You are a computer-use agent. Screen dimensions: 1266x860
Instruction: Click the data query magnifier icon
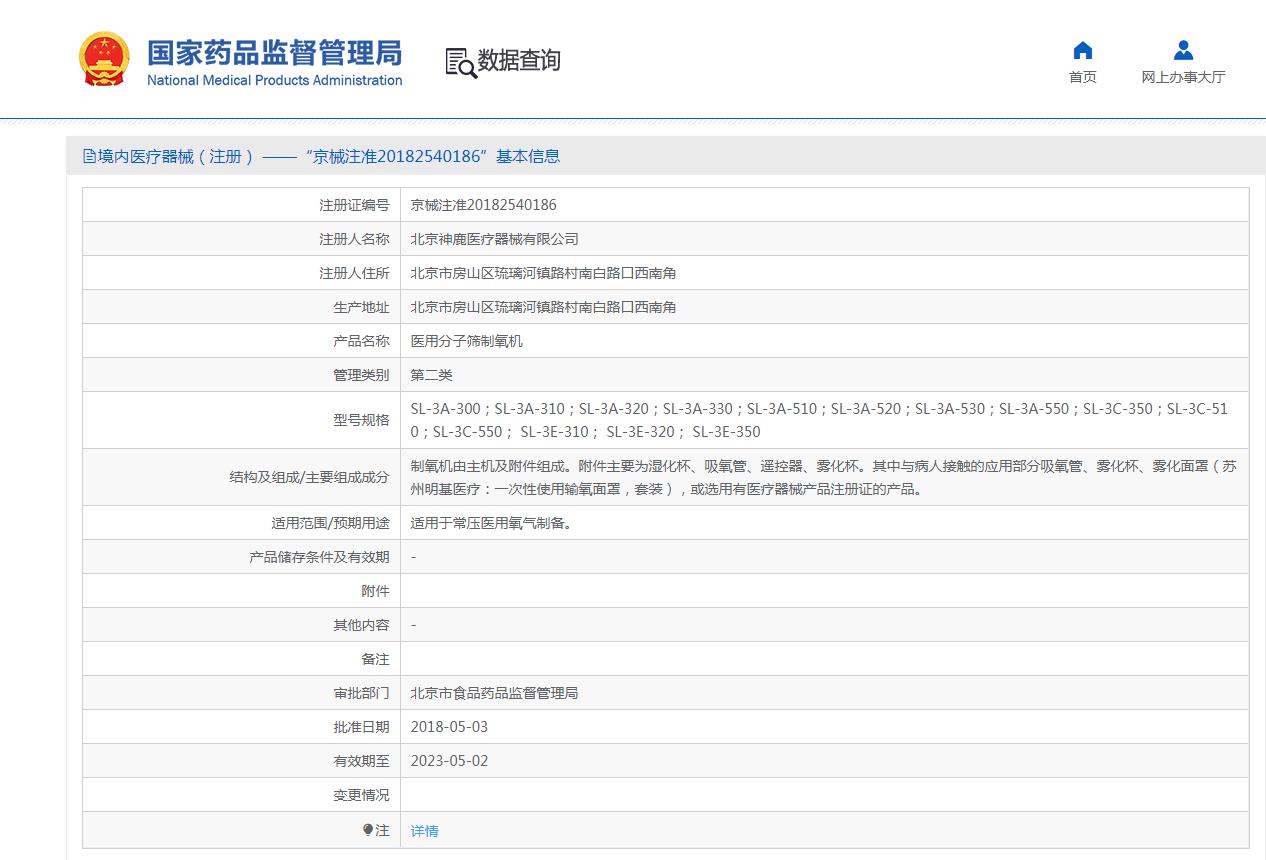460,62
